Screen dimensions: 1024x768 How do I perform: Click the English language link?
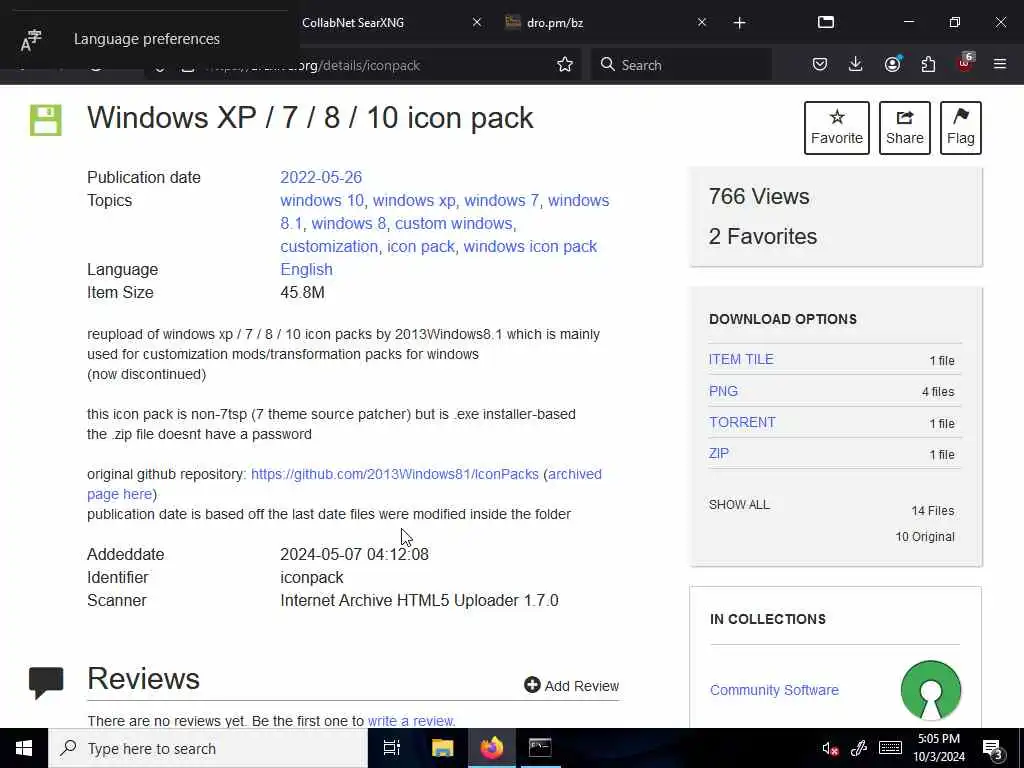tap(306, 269)
